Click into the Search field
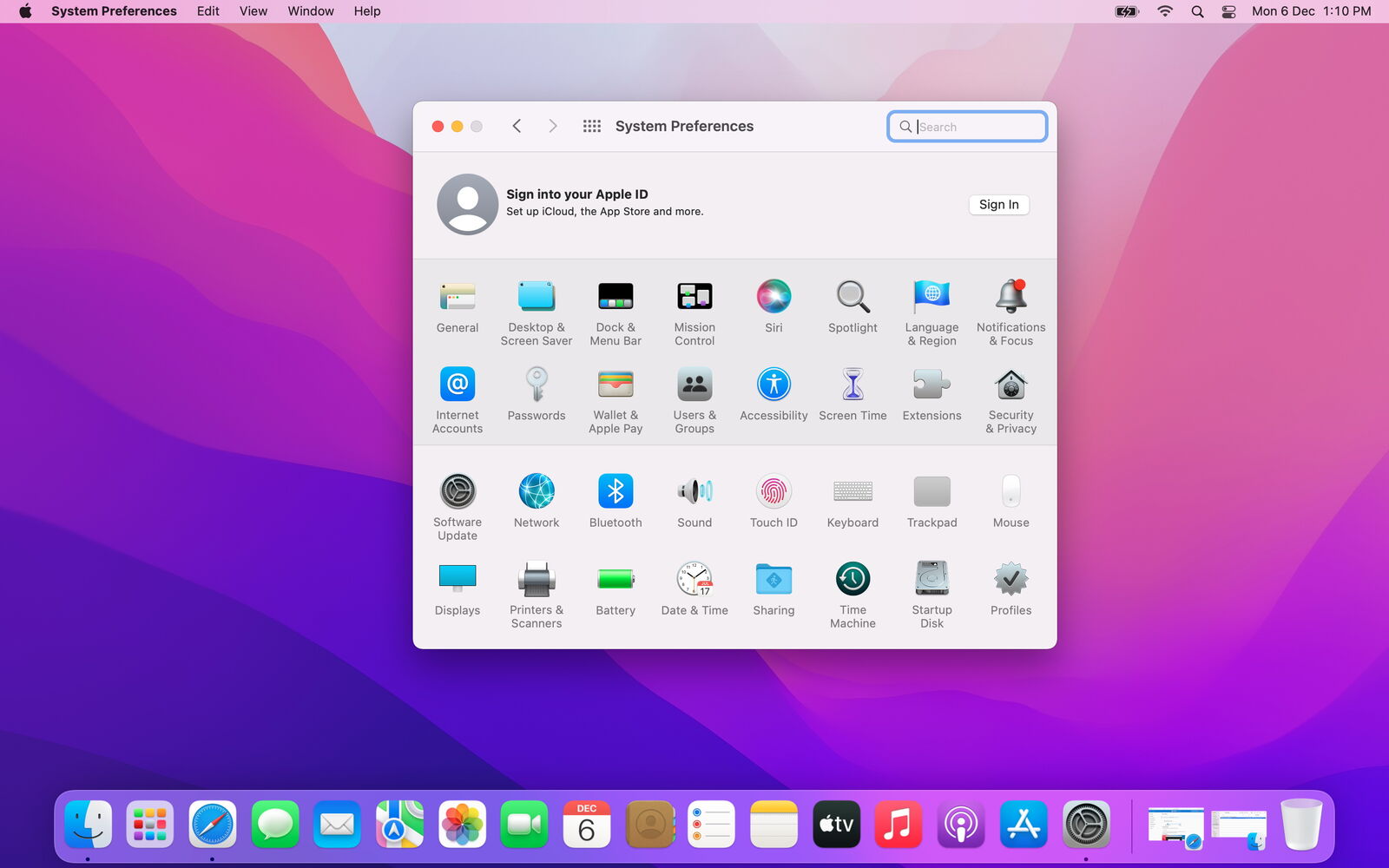Screen dimensions: 1389x868 tap(967, 127)
